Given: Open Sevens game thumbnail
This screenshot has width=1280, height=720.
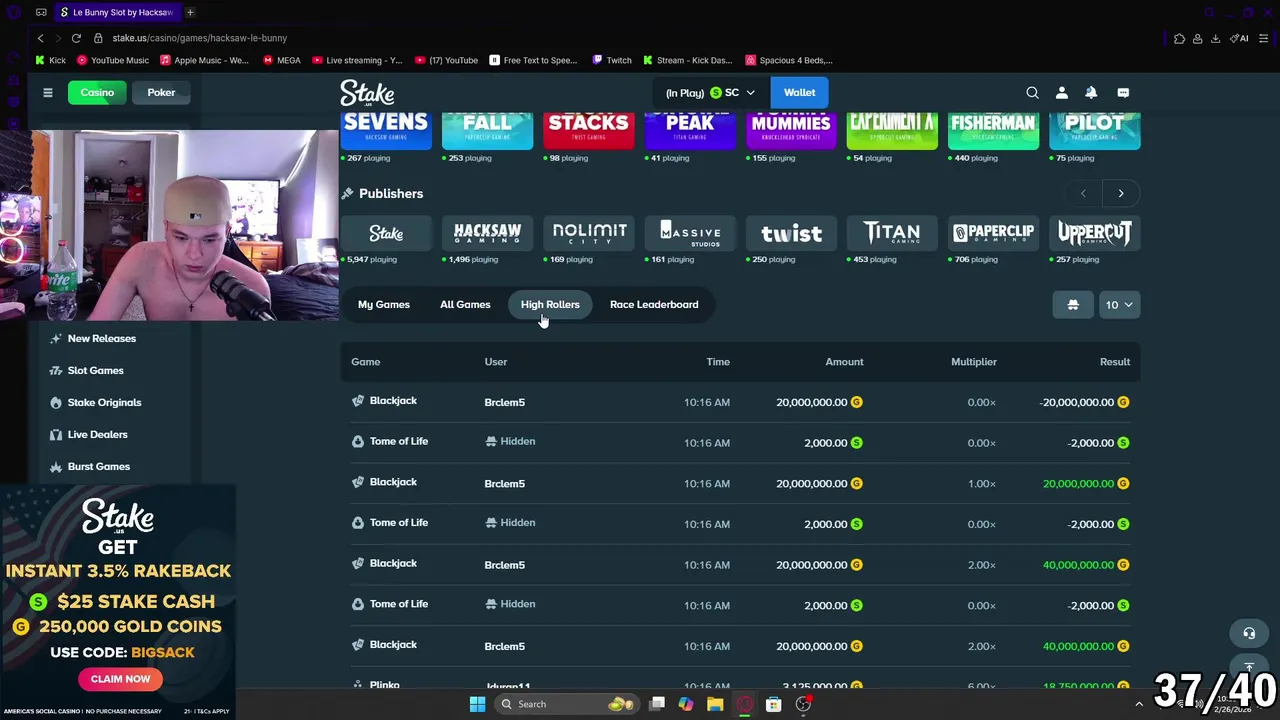Looking at the screenshot, I should tap(386, 131).
